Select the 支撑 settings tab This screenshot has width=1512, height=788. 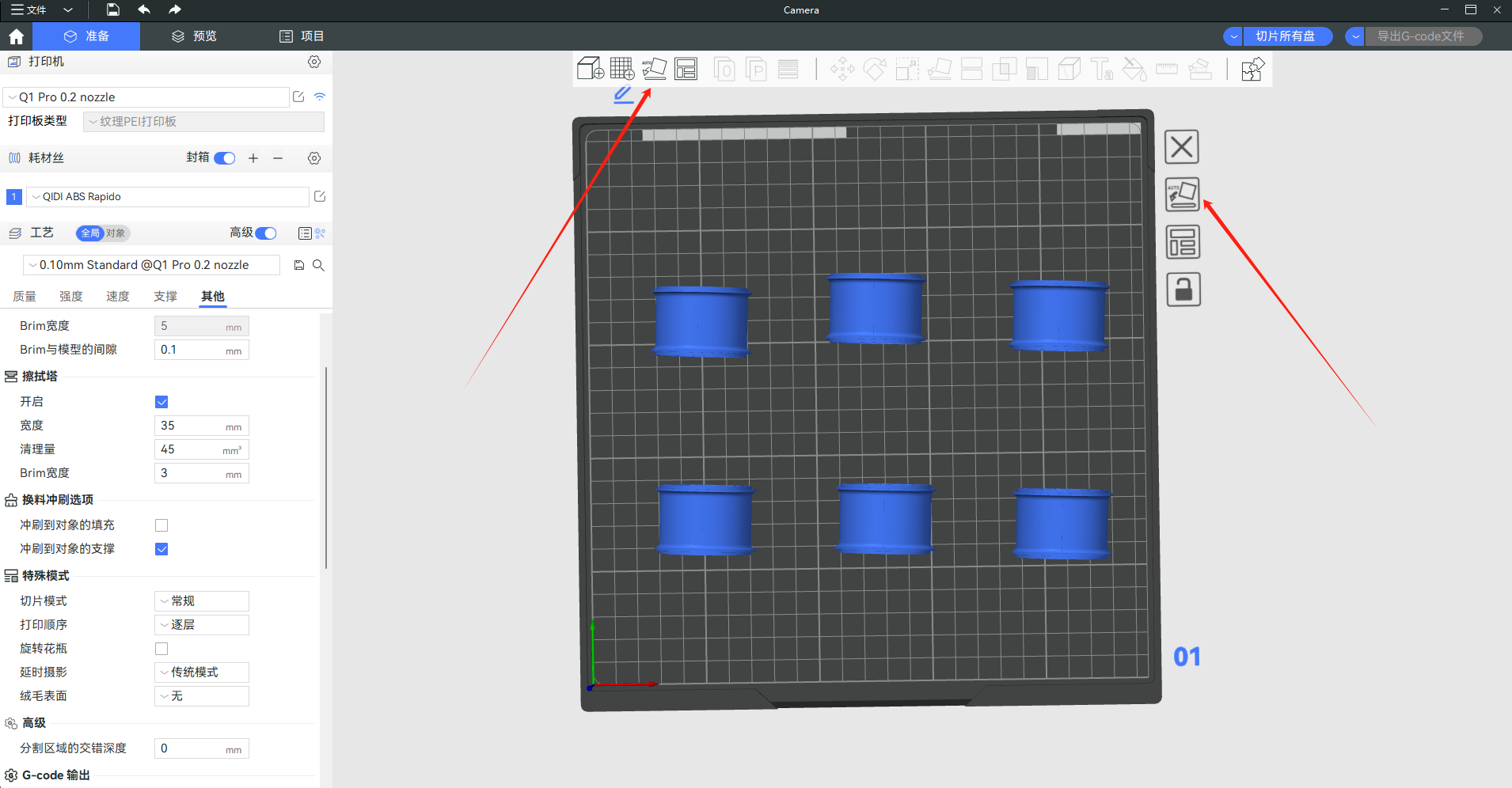165,297
